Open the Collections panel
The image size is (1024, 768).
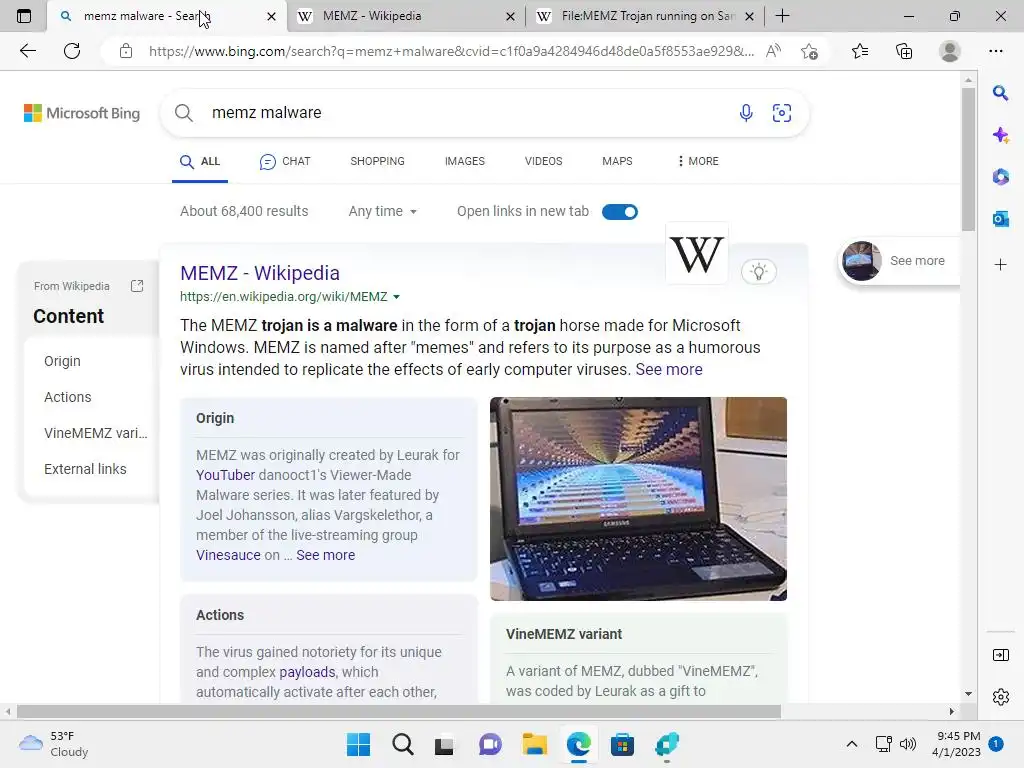[904, 51]
